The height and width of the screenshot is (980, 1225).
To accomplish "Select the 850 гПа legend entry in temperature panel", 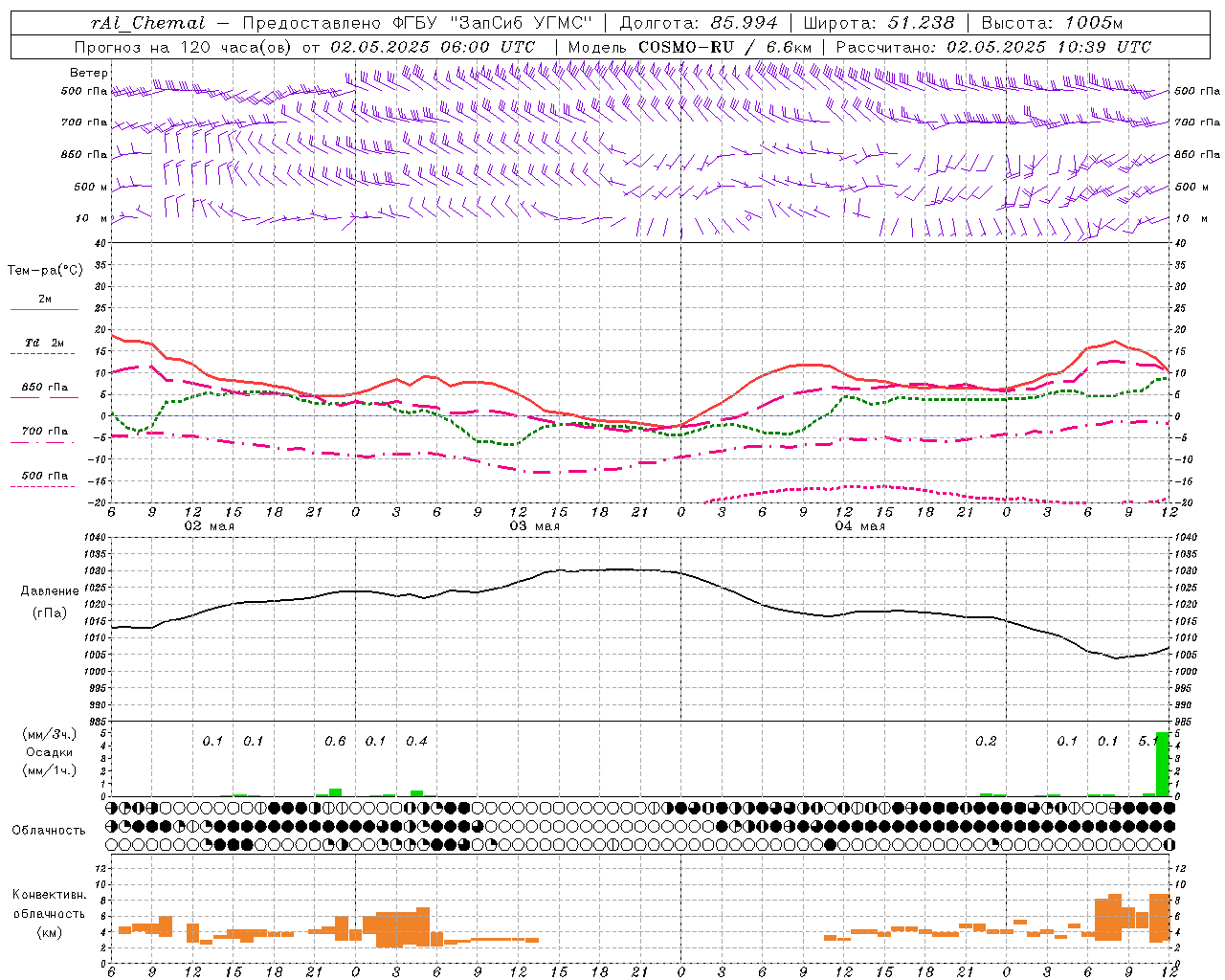I will click(45, 388).
